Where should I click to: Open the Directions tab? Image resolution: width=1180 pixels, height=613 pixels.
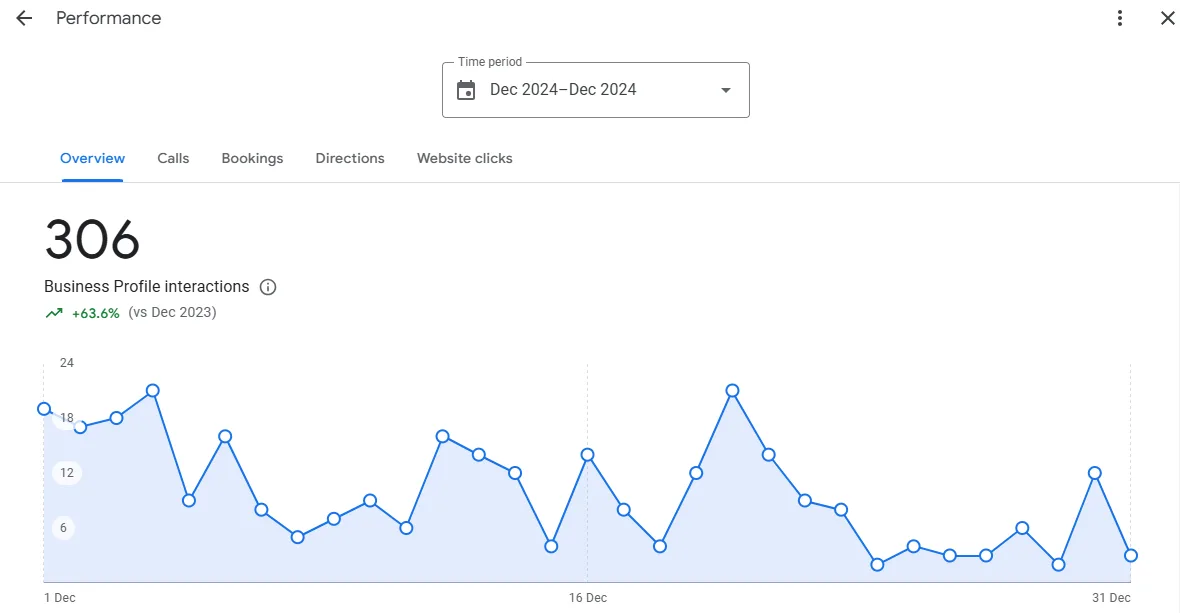(x=350, y=159)
